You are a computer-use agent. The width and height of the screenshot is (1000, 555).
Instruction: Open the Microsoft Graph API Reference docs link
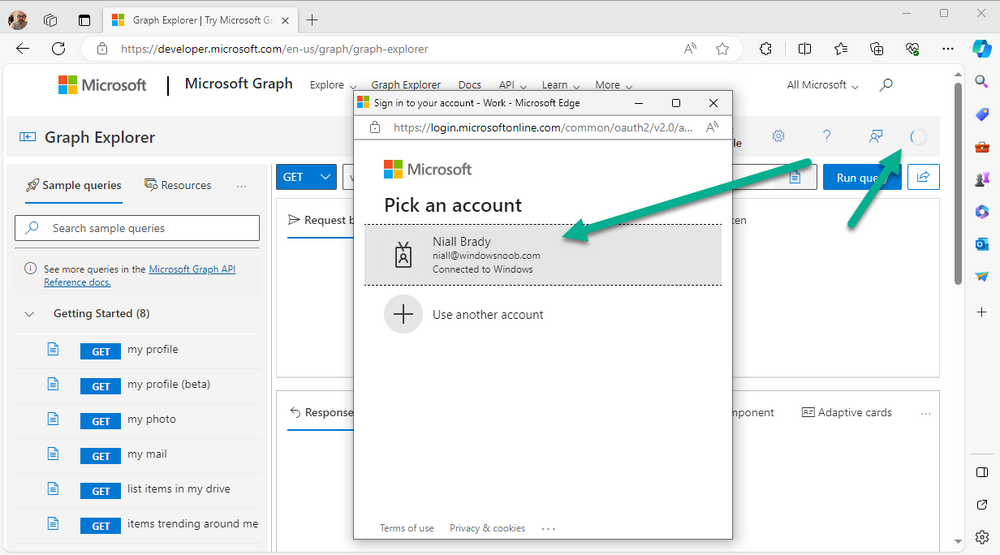point(140,276)
